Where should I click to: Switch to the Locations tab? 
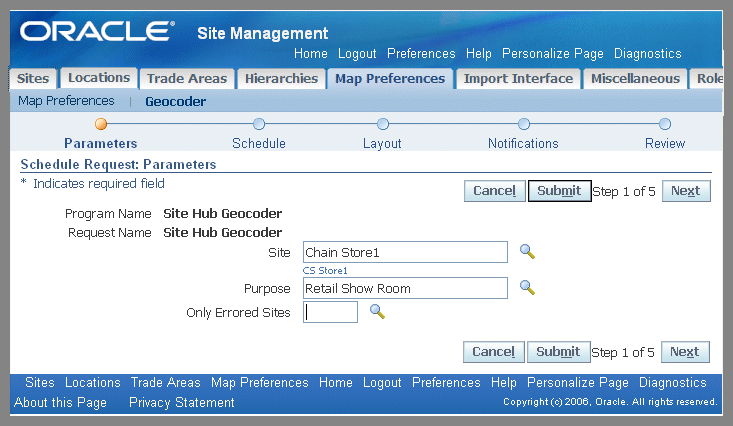coord(99,78)
